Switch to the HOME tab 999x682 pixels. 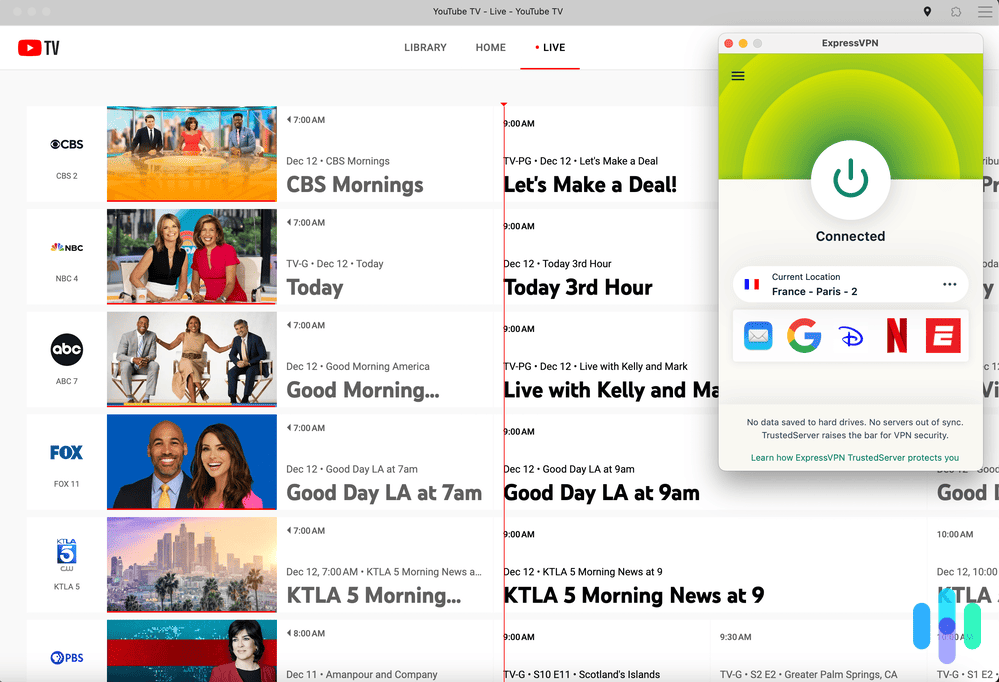coord(490,47)
